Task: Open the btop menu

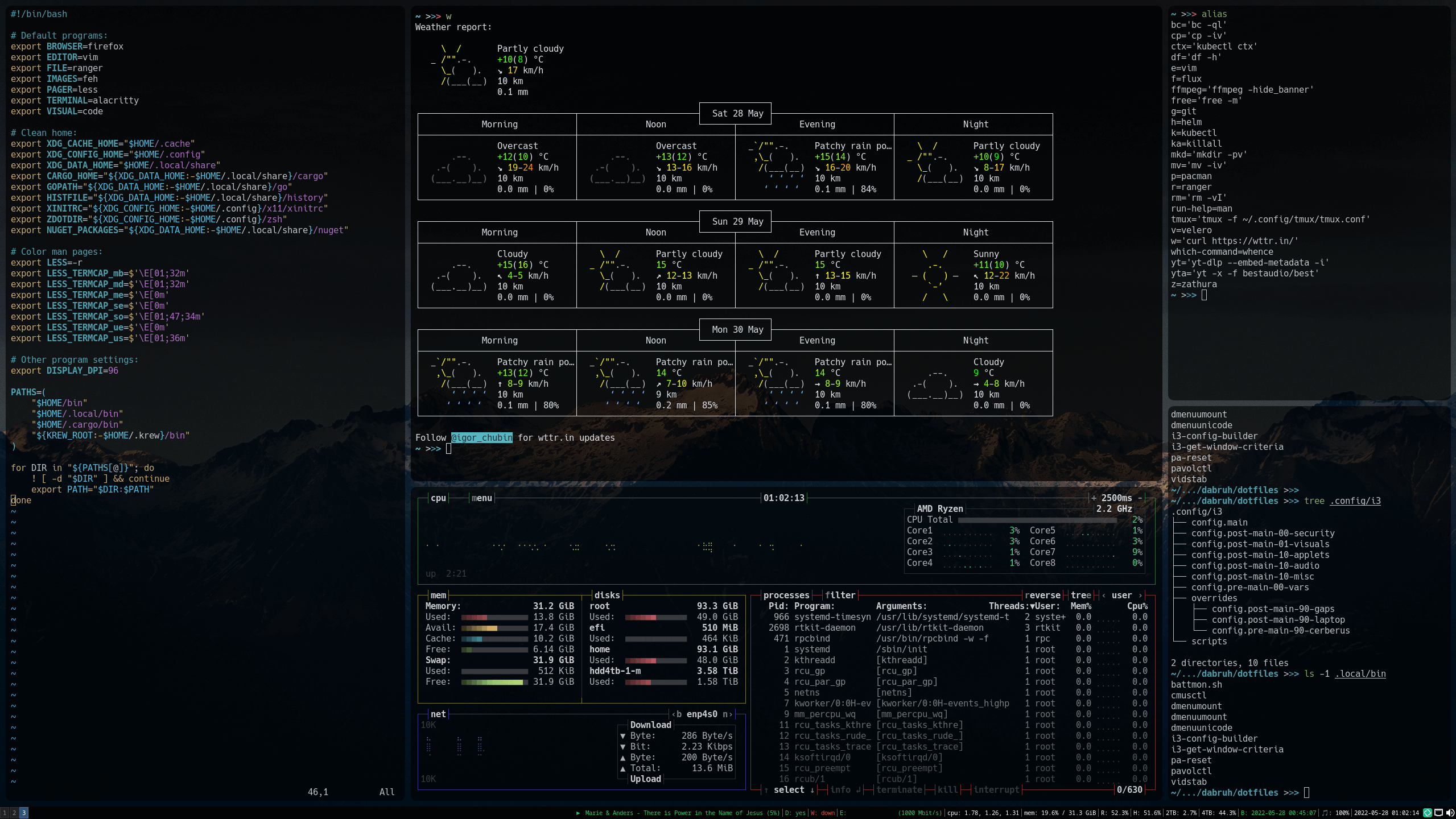Action: tap(481, 498)
